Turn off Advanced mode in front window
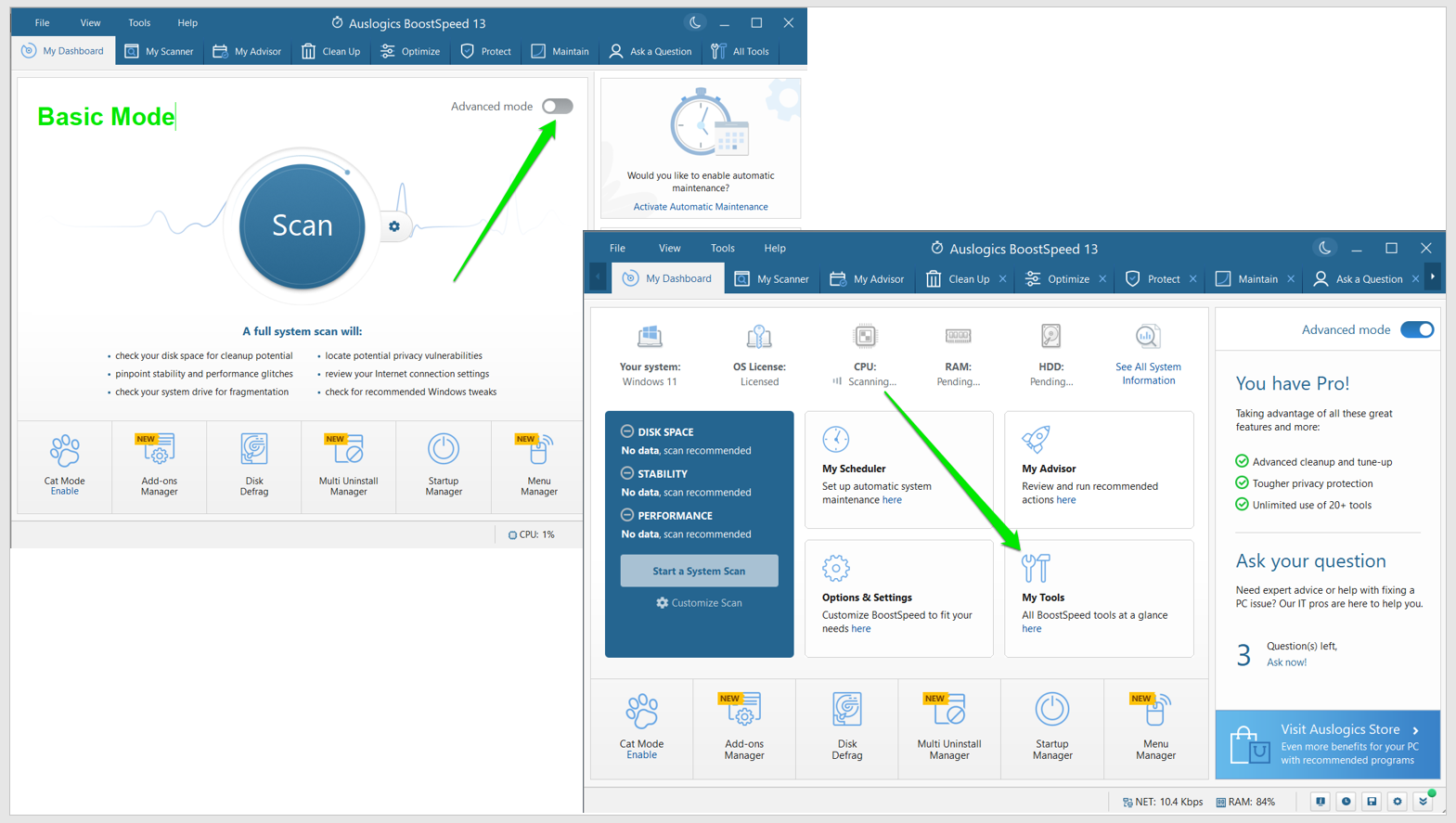 pyautogui.click(x=1417, y=329)
